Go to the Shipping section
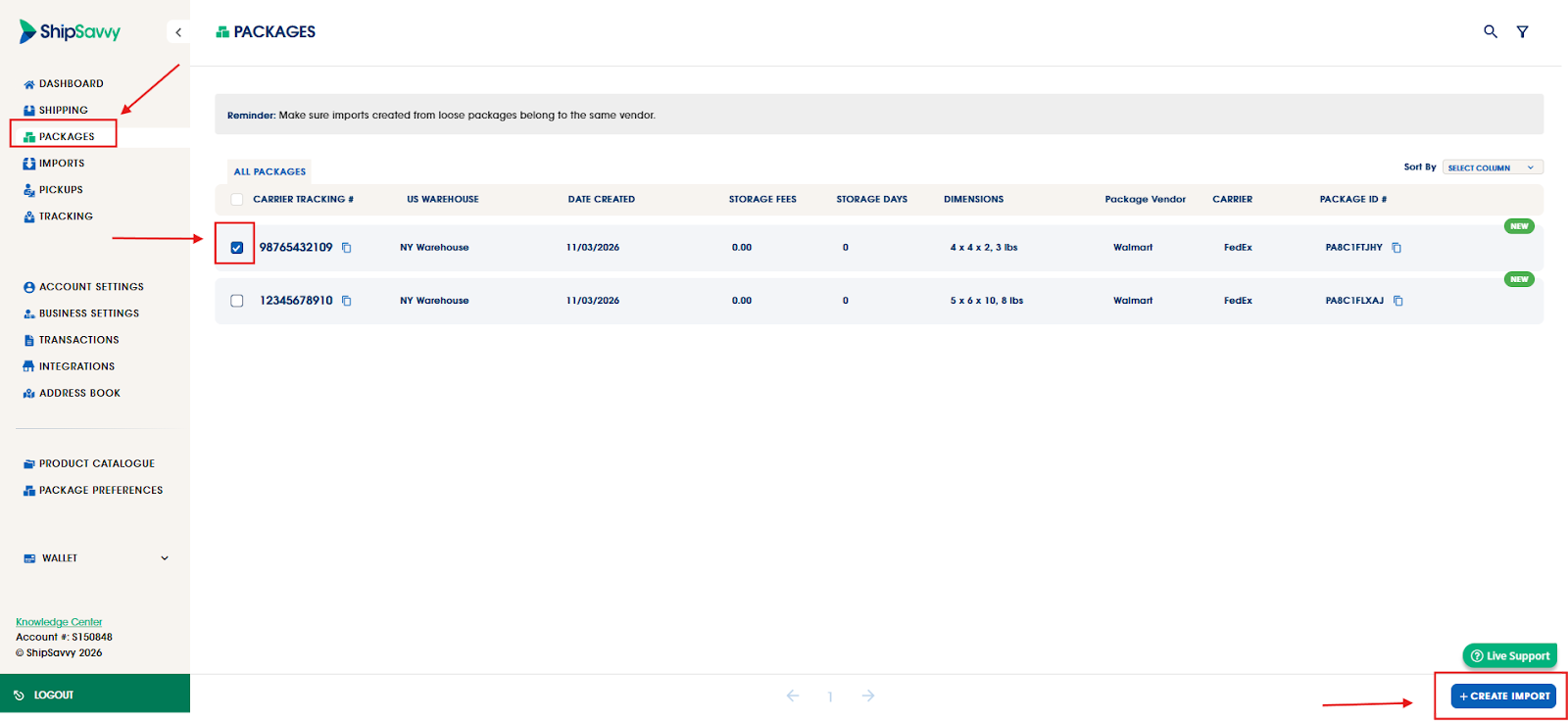The width and height of the screenshot is (1568, 721). [63, 110]
